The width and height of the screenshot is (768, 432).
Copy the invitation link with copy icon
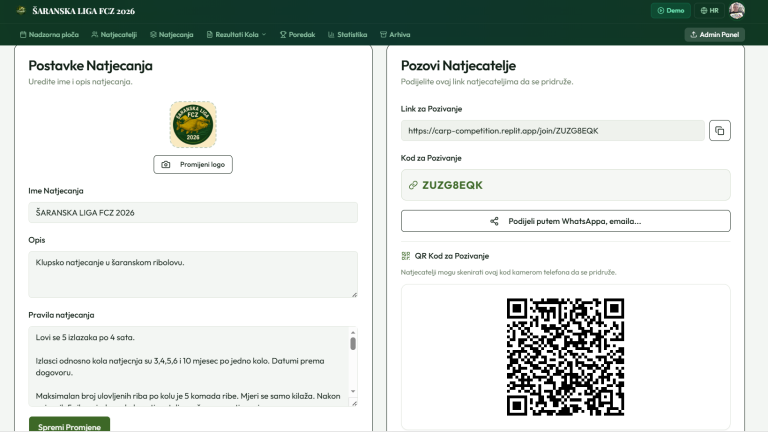coord(720,131)
